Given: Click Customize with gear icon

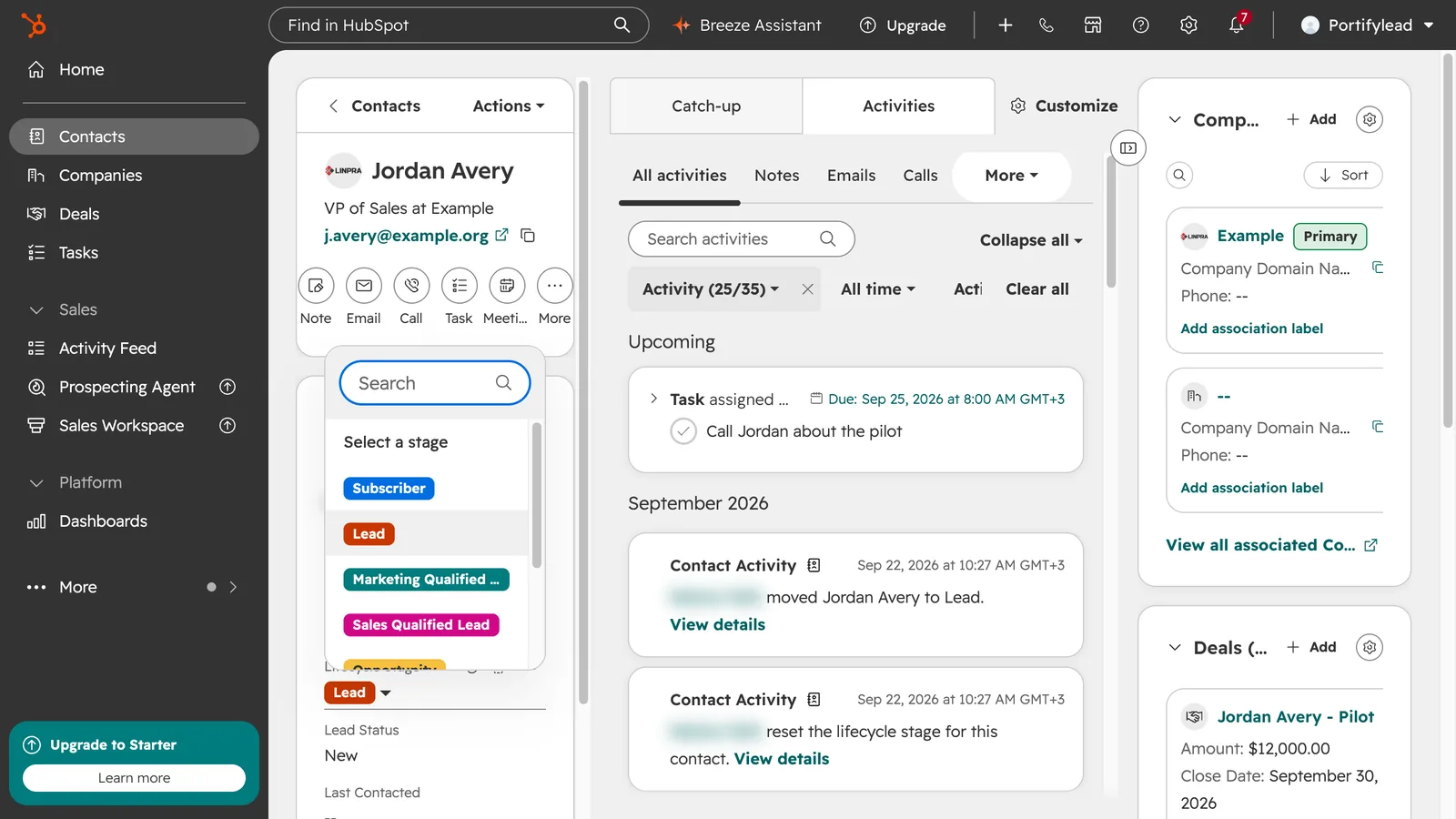Looking at the screenshot, I should pyautogui.click(x=1064, y=106).
